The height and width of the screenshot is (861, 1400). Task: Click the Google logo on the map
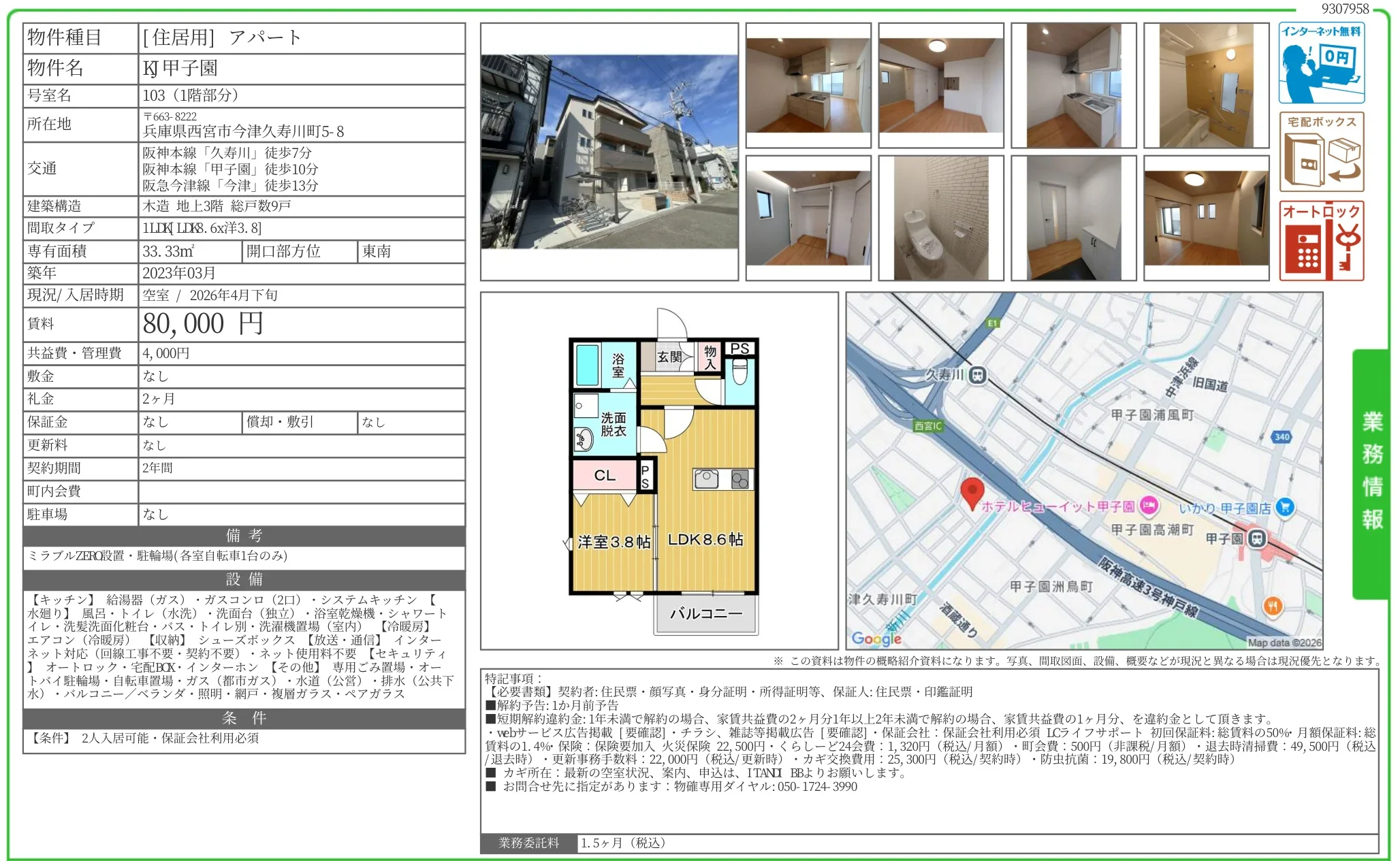coord(876,638)
